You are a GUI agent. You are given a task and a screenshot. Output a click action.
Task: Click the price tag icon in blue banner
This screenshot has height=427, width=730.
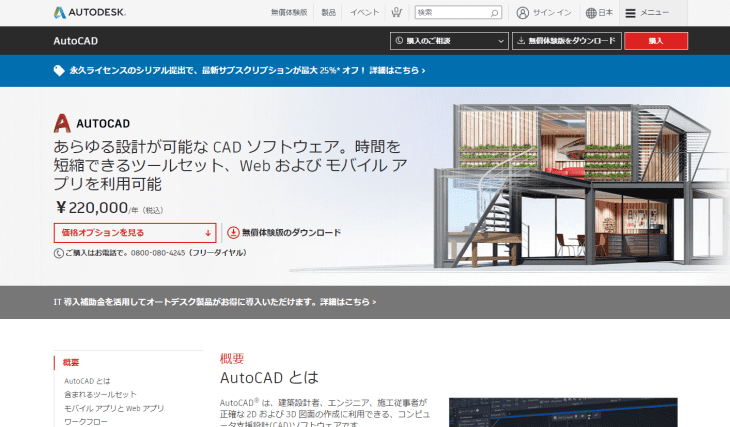click(x=59, y=71)
